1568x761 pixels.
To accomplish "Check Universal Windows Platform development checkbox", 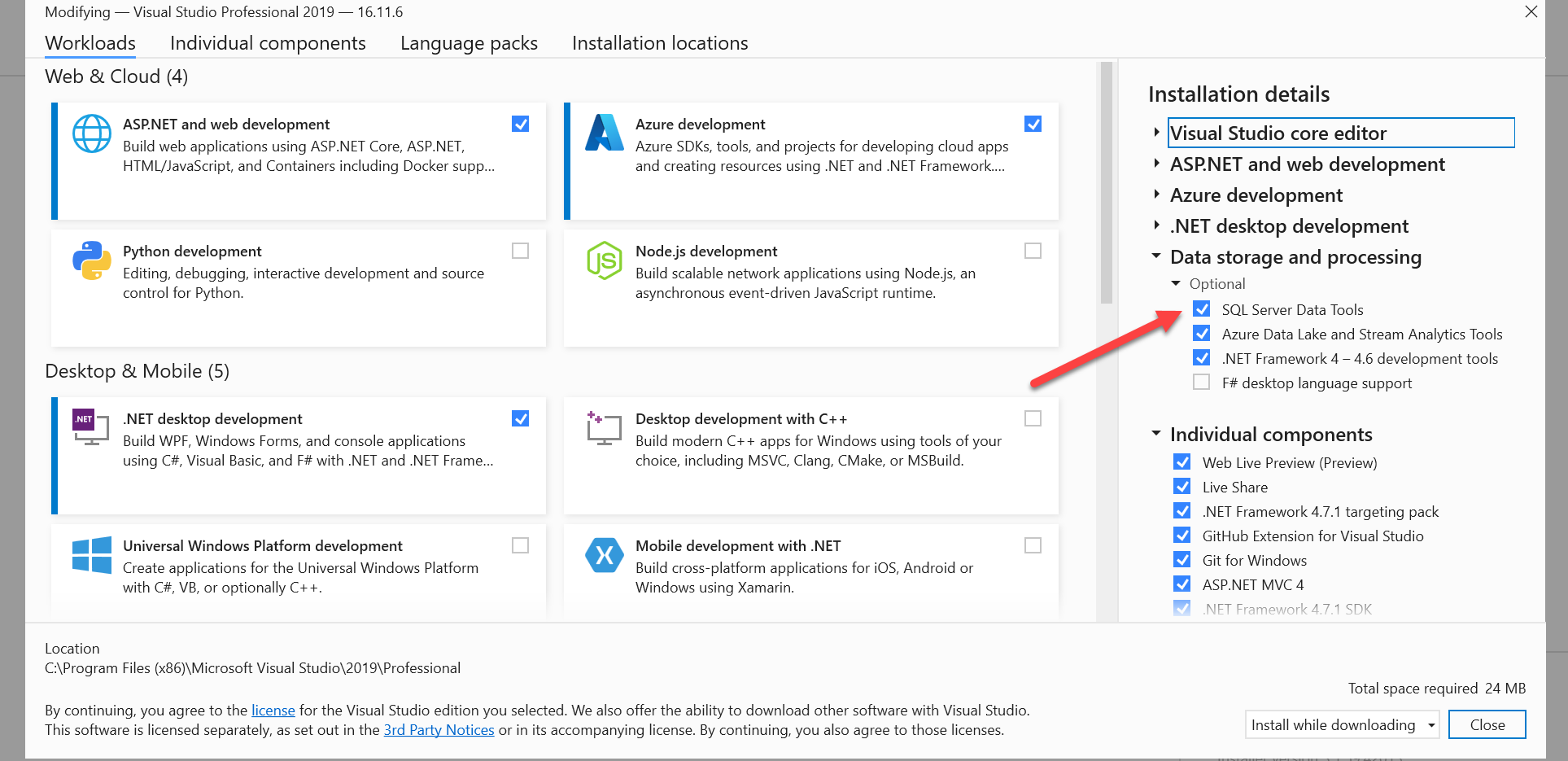I will pos(521,545).
